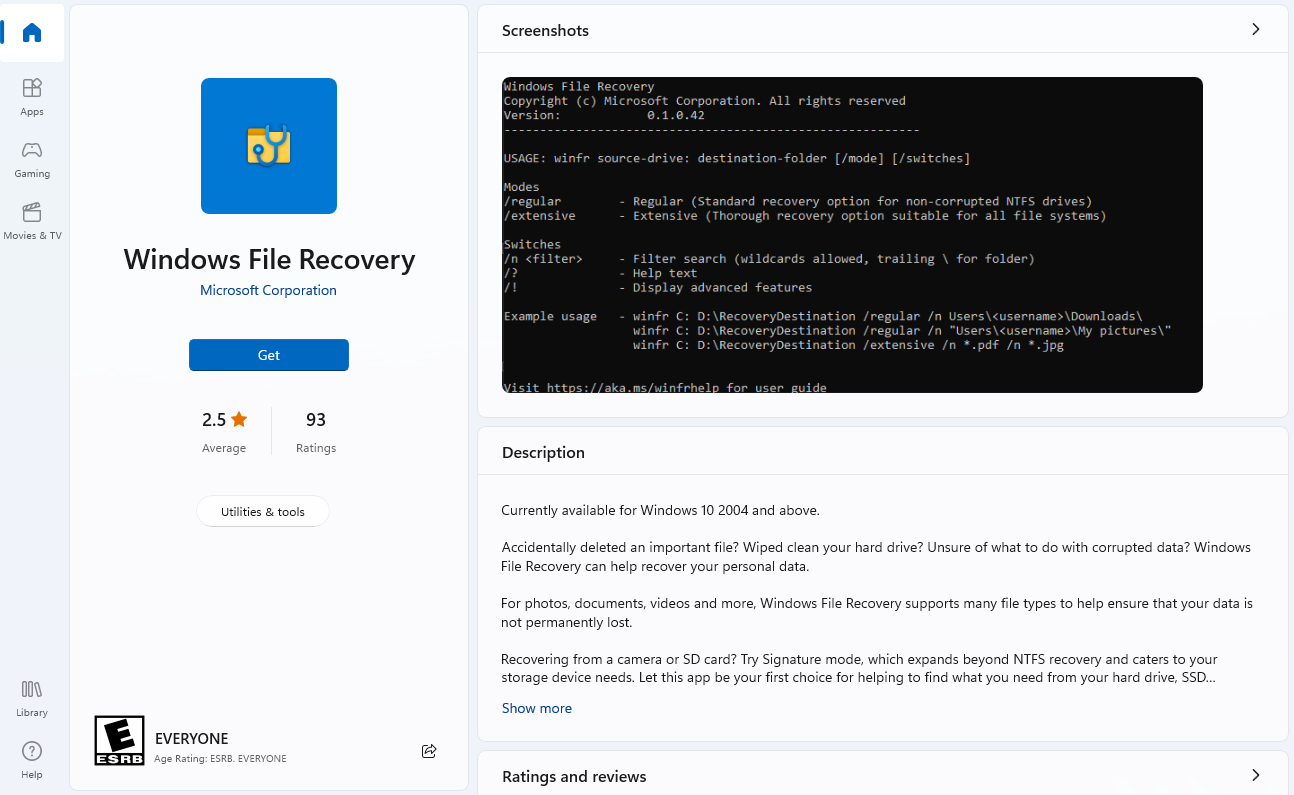
Task: Open the Apps section in the sidebar
Action: coord(31,95)
